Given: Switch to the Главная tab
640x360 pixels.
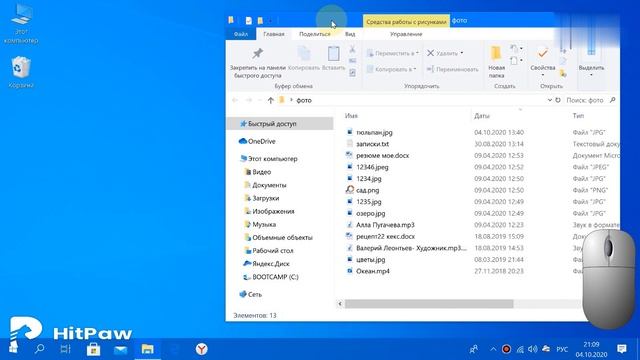Looking at the screenshot, I should point(274,34).
